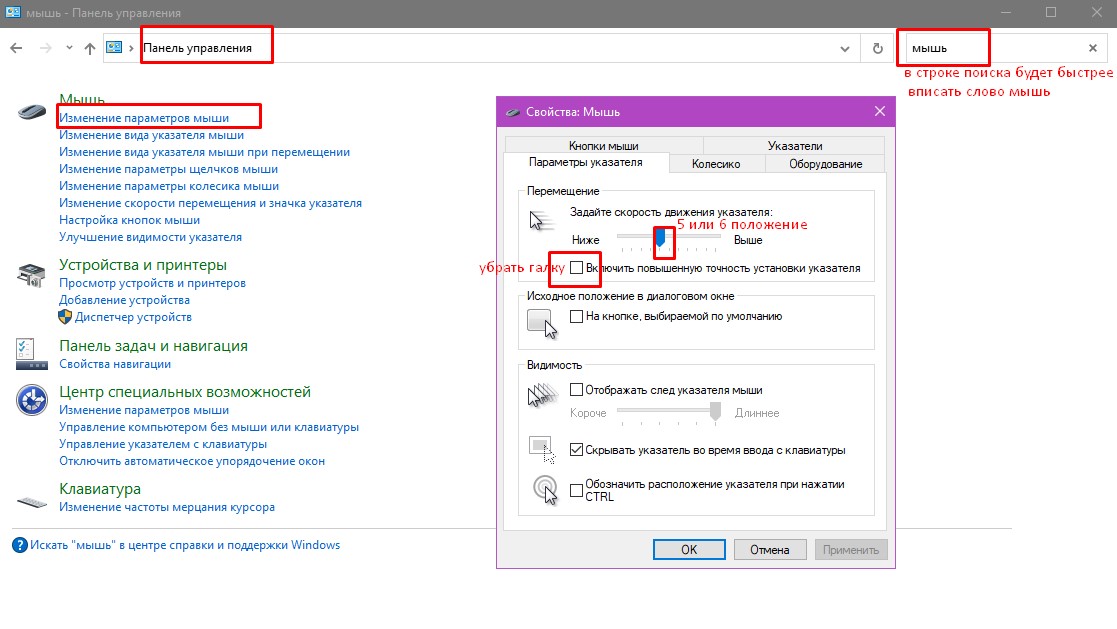1117x629 pixels.
Task: Enable display pointer trails checkbox
Action: point(576,390)
